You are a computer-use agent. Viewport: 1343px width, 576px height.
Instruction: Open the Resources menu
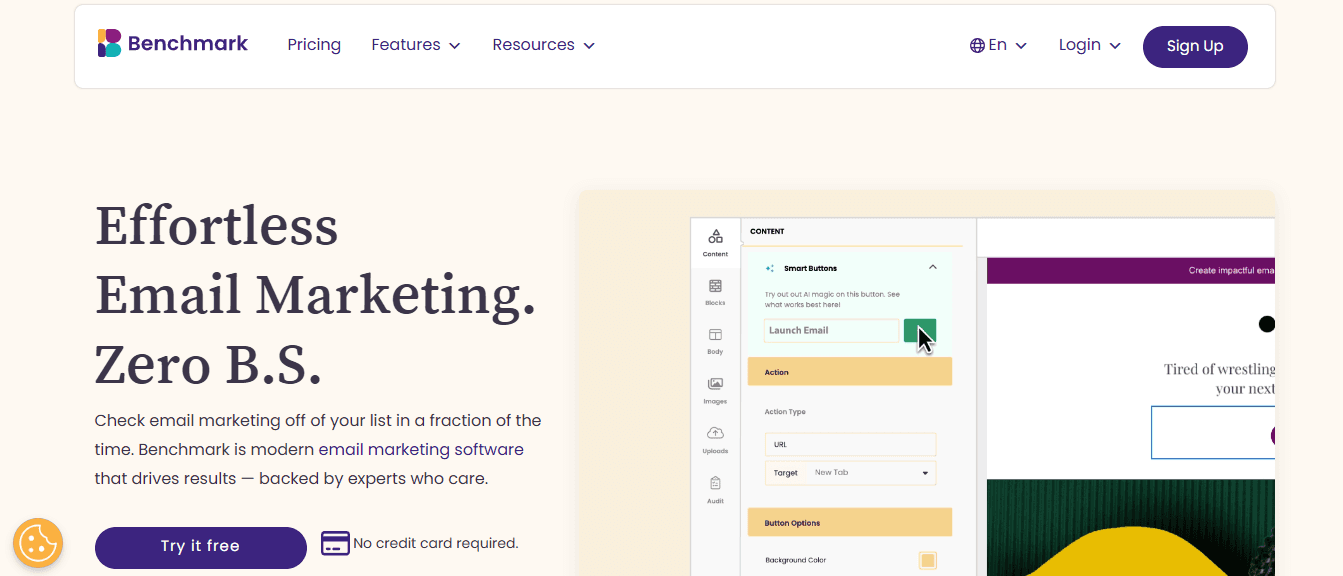543,44
